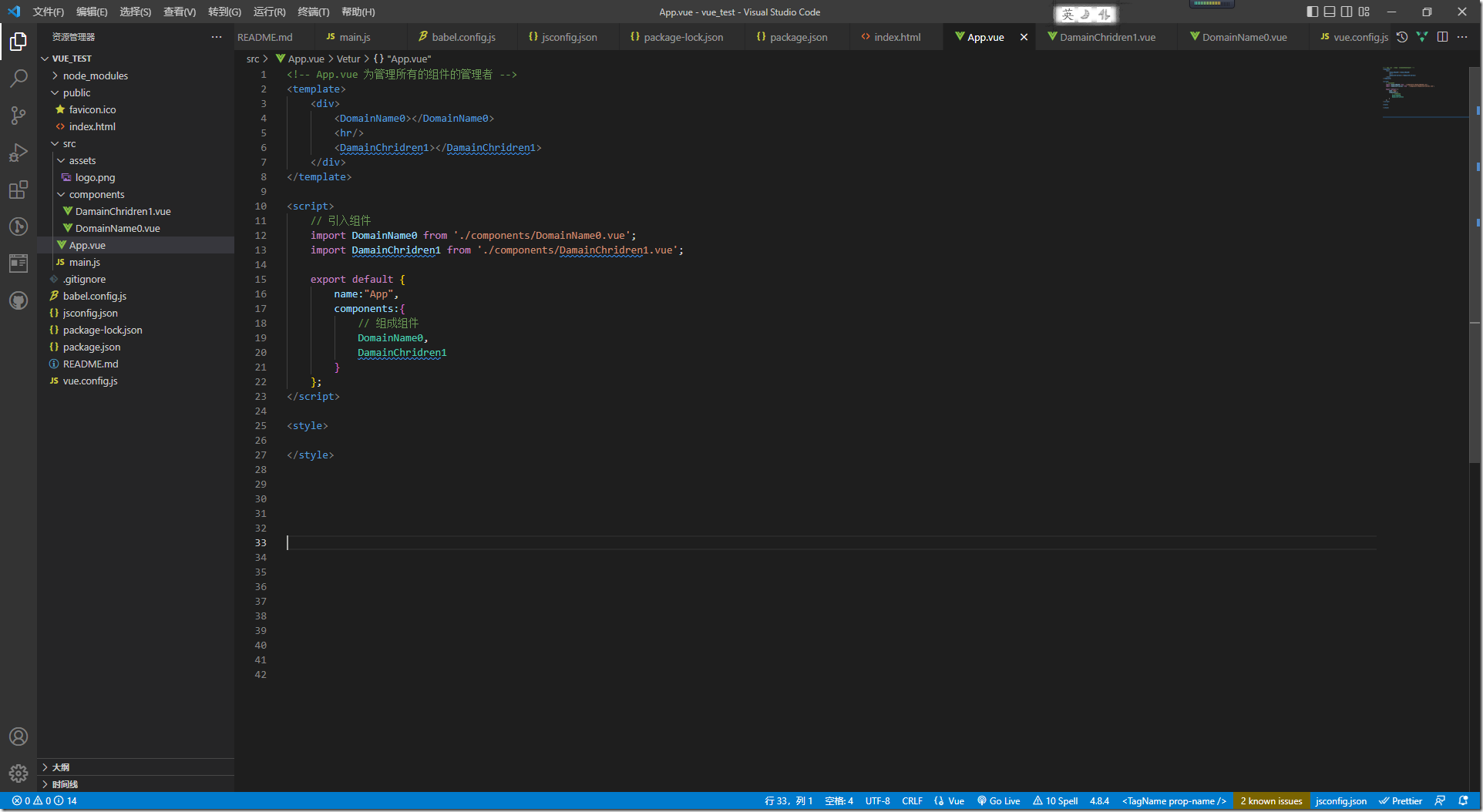This screenshot has height=812, width=1483.
Task: Click '2 known issues' in status bar
Action: click(1271, 801)
